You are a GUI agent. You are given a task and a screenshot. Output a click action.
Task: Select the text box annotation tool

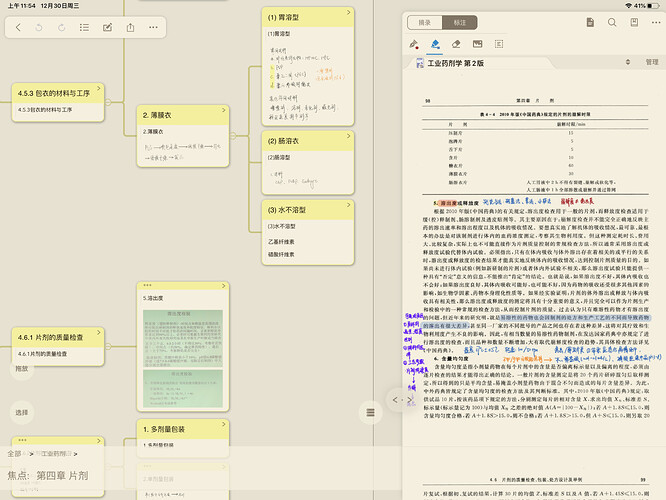(x=499, y=44)
